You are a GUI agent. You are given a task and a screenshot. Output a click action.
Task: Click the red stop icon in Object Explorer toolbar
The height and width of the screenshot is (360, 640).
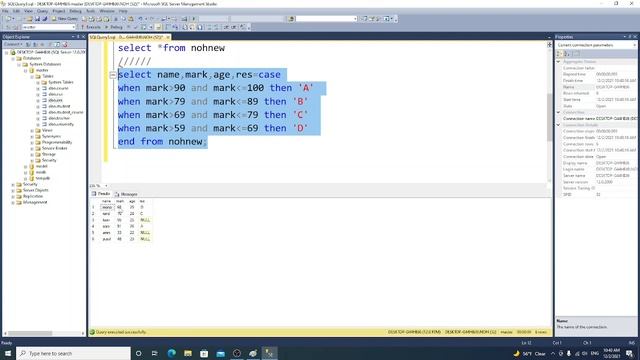[65, 44]
